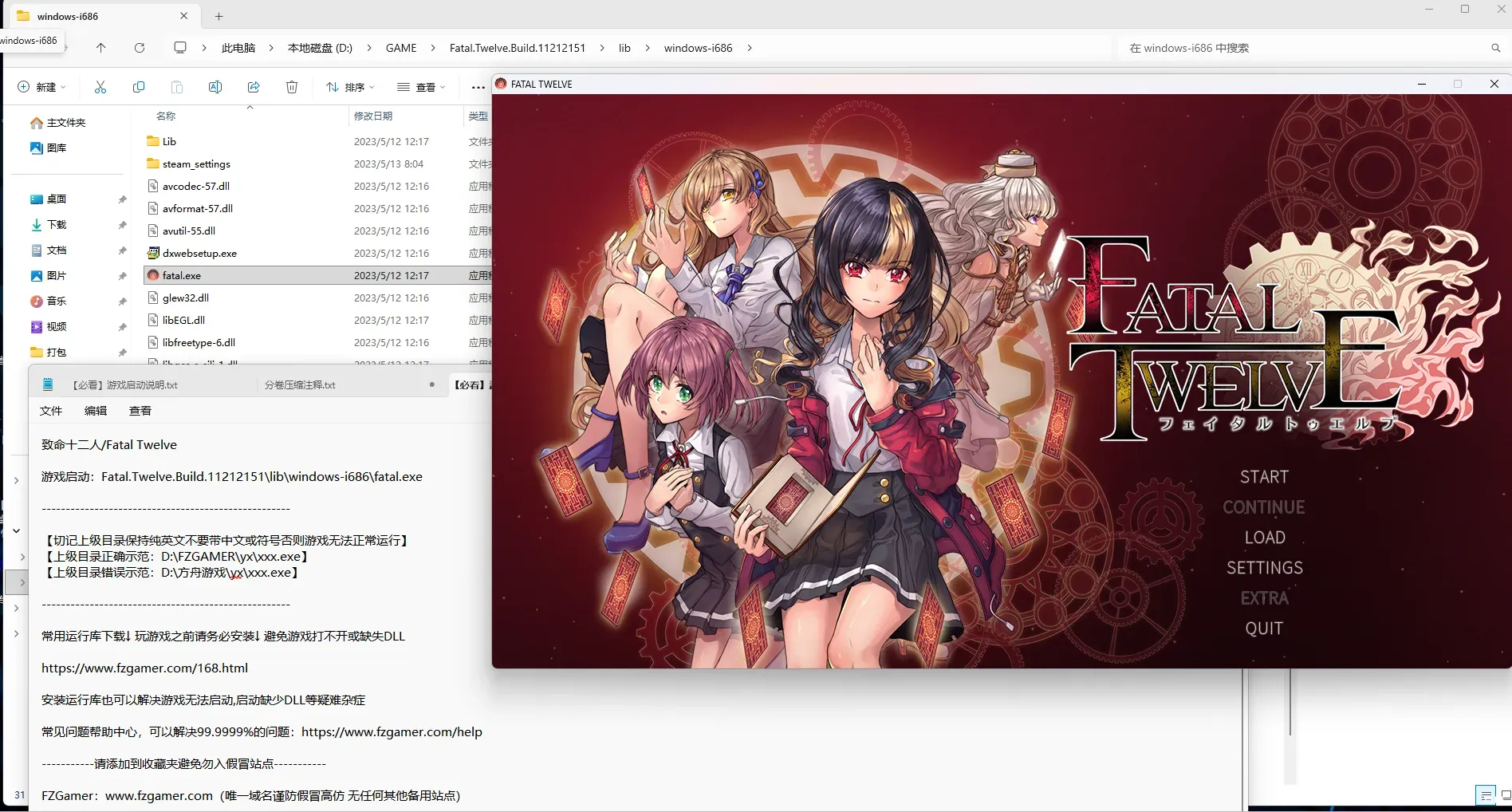Screen dimensions: 1512x812
Task: Open 主文件夹 (Home) in sidebar
Action: pyautogui.click(x=57, y=123)
